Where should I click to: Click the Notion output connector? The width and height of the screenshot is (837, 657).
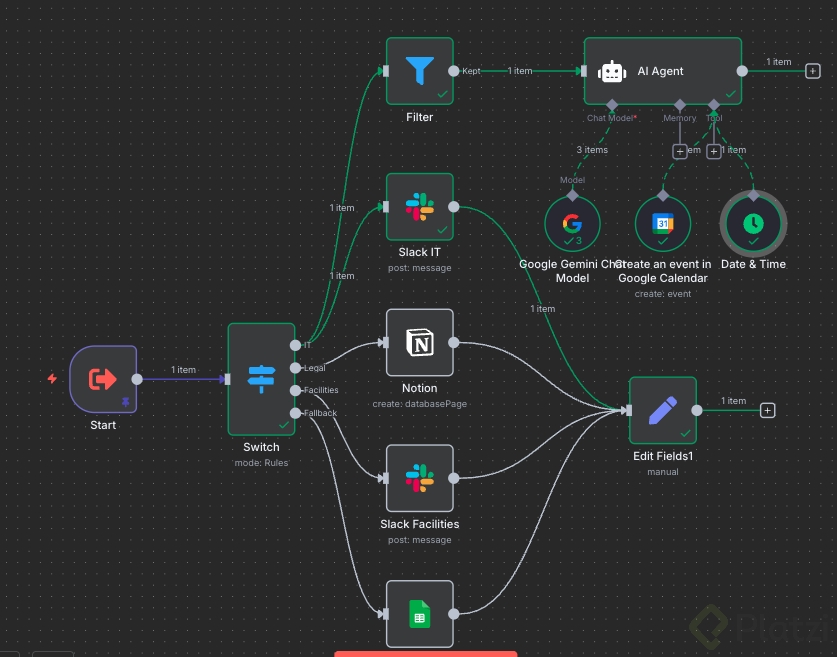click(454, 343)
